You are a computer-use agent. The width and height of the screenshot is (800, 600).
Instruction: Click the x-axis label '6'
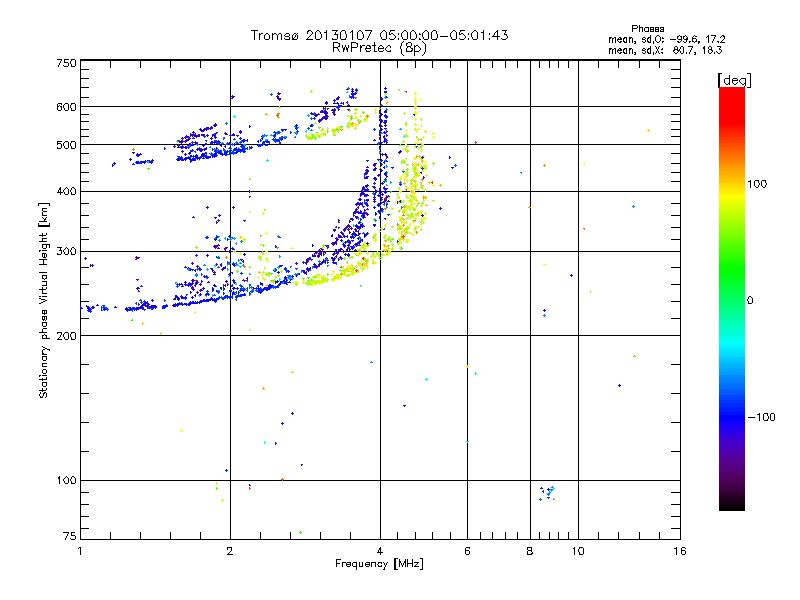pos(467,551)
